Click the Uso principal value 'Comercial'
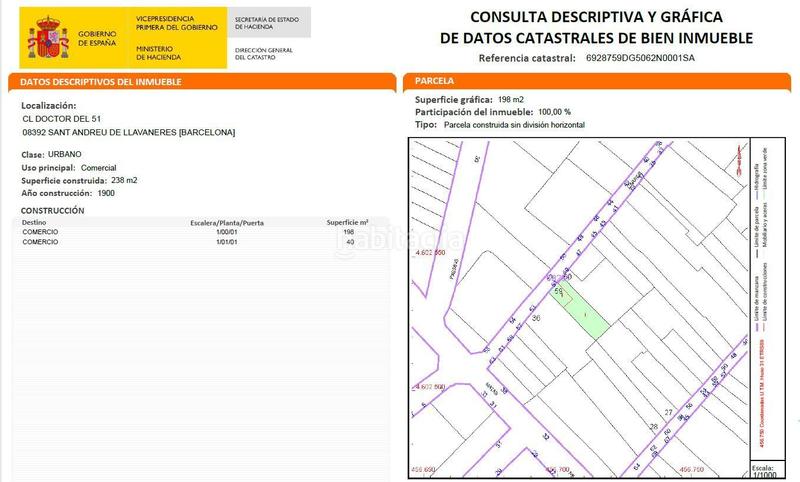The image size is (800, 482). (x=98, y=168)
